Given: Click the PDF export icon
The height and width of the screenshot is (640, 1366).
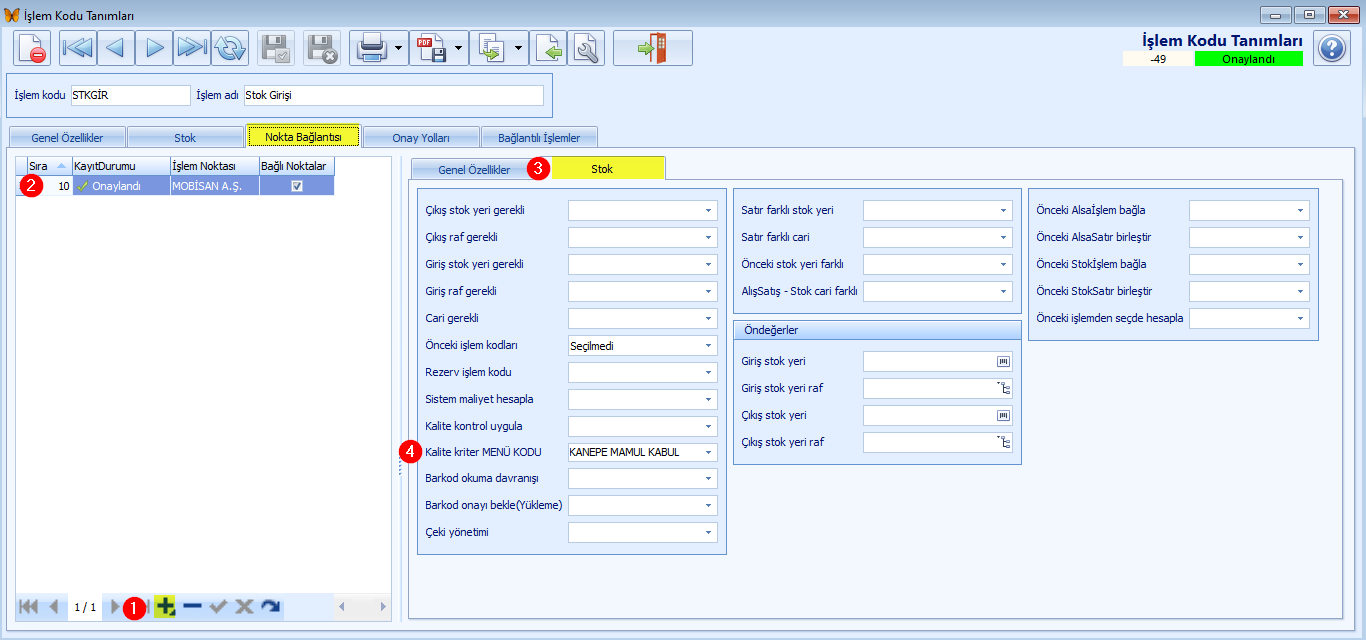Looking at the screenshot, I should coord(431,48).
